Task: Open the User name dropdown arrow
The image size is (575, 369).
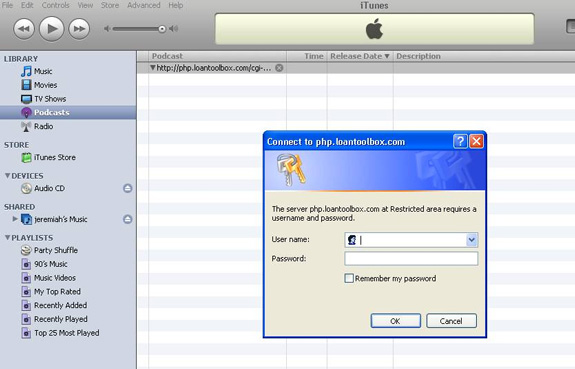Action: [x=472, y=240]
